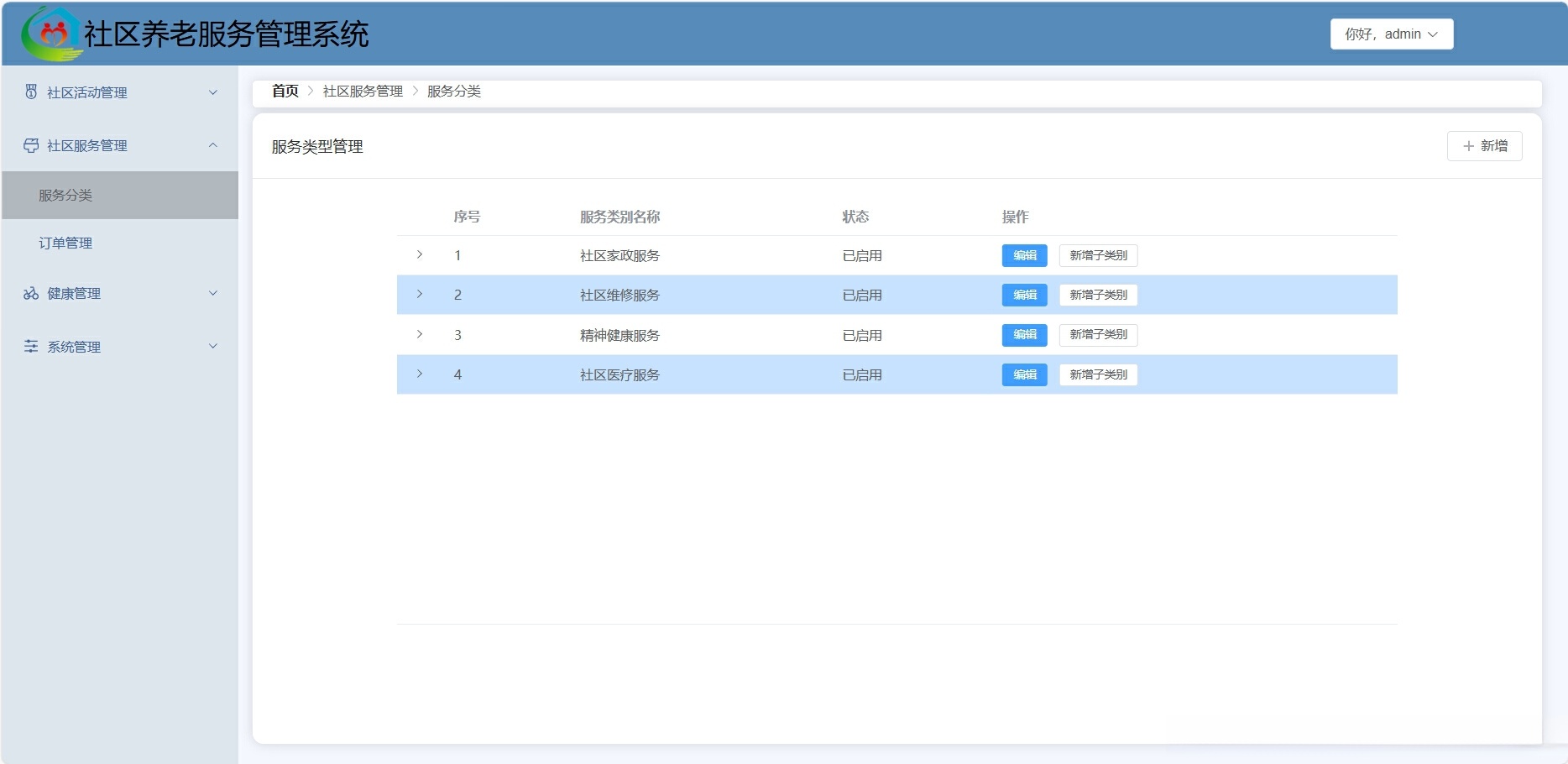Click the community elder care system logo

[52, 34]
